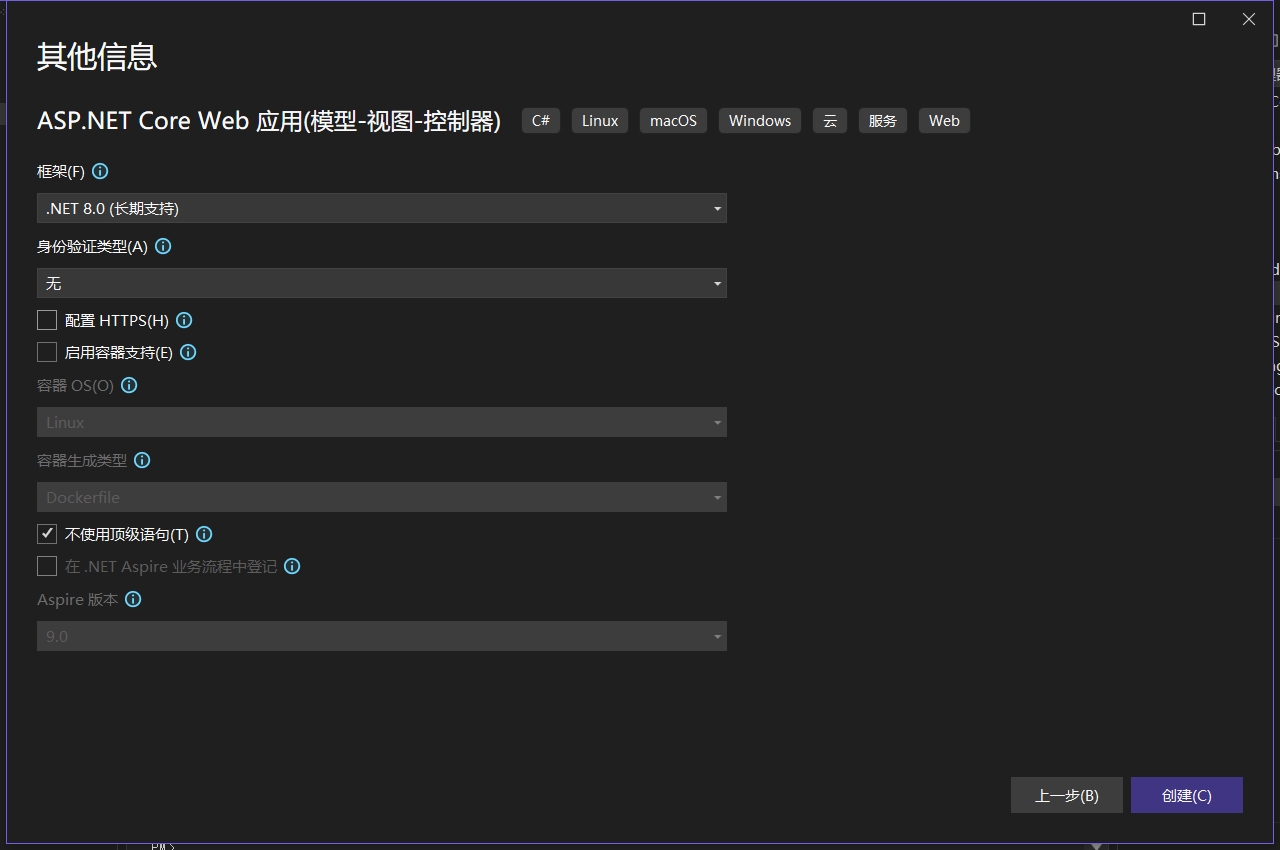Click the scrollbar on the right edge
Image resolution: width=1280 pixels, height=850 pixels.
pos(1273,400)
